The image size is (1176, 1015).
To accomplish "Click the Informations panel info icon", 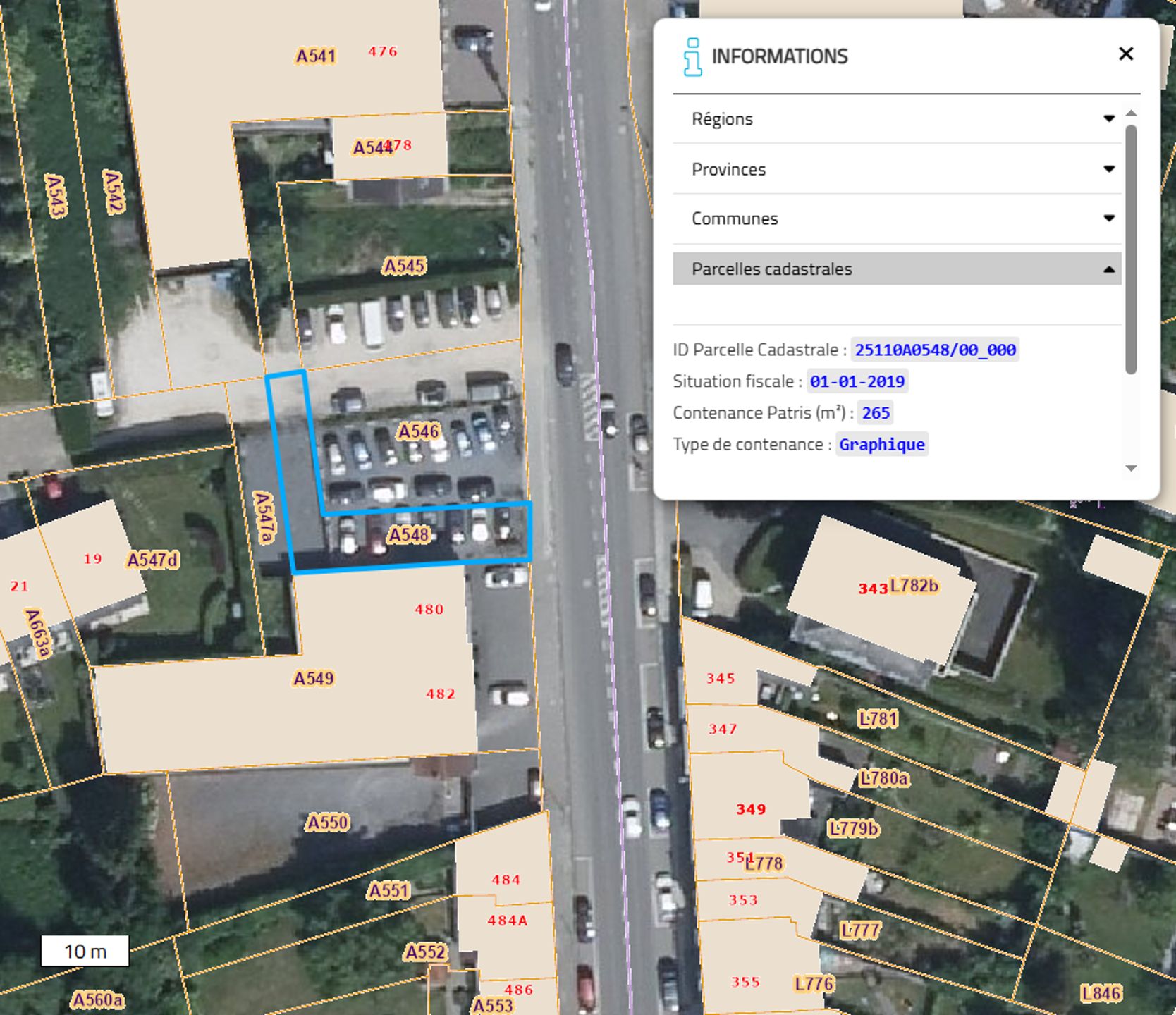I will pos(692,56).
